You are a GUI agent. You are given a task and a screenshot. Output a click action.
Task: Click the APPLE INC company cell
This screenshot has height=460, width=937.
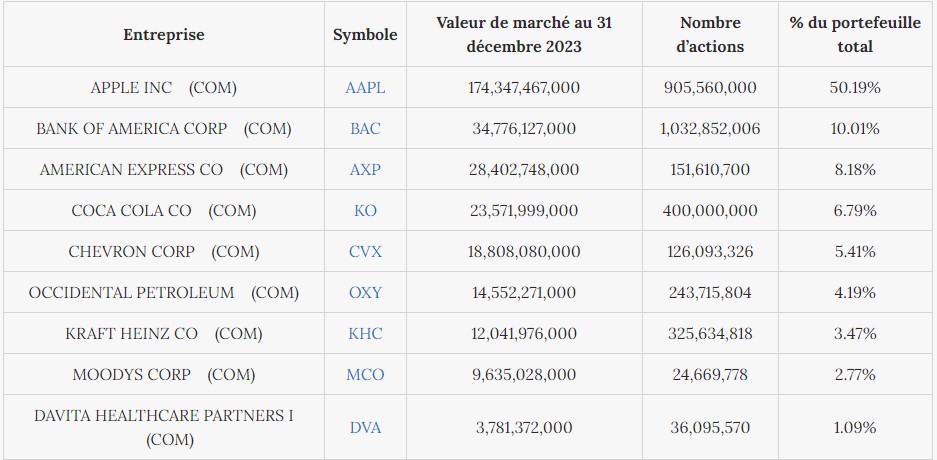point(164,88)
